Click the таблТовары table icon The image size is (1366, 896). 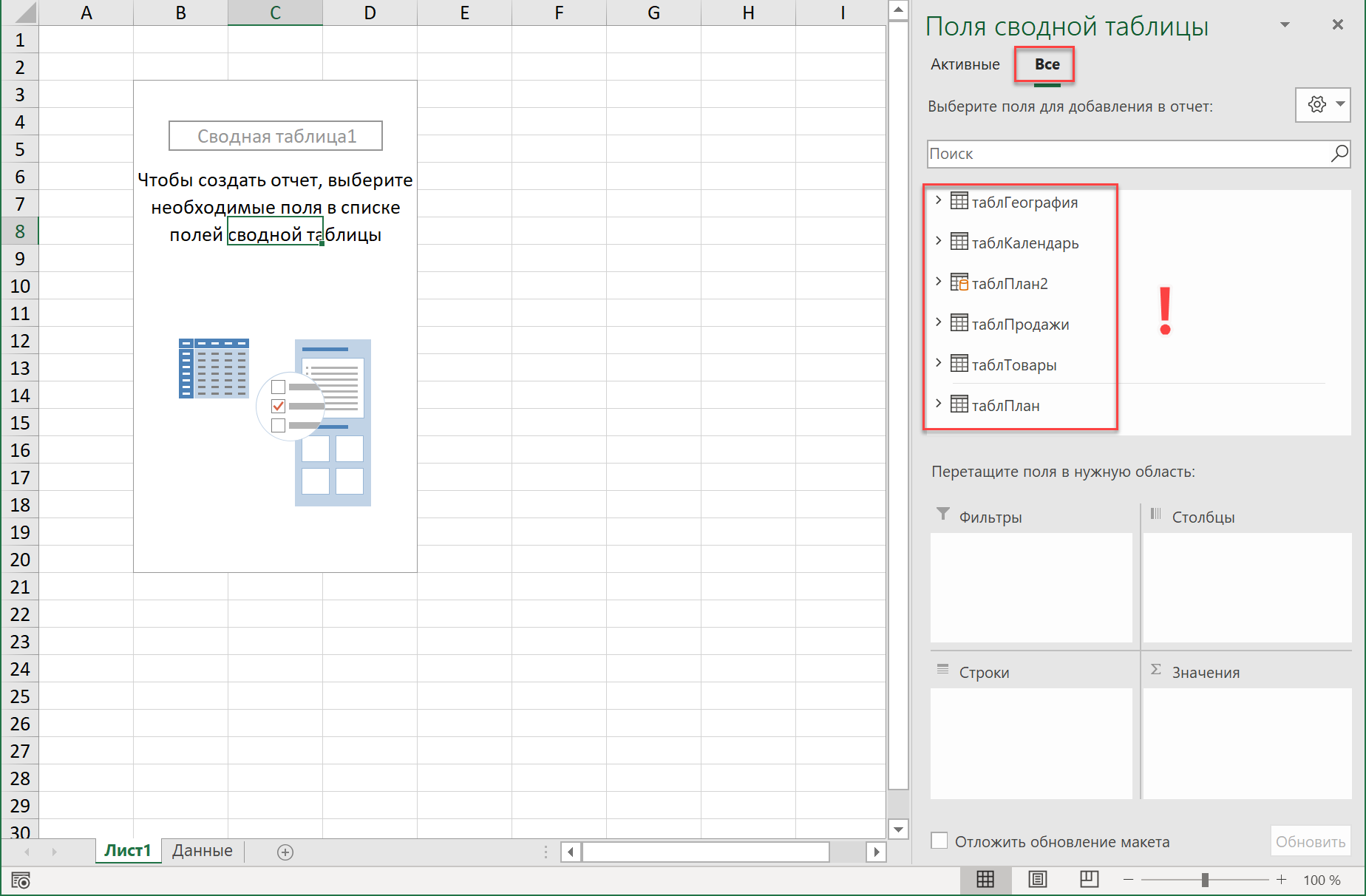coord(959,364)
